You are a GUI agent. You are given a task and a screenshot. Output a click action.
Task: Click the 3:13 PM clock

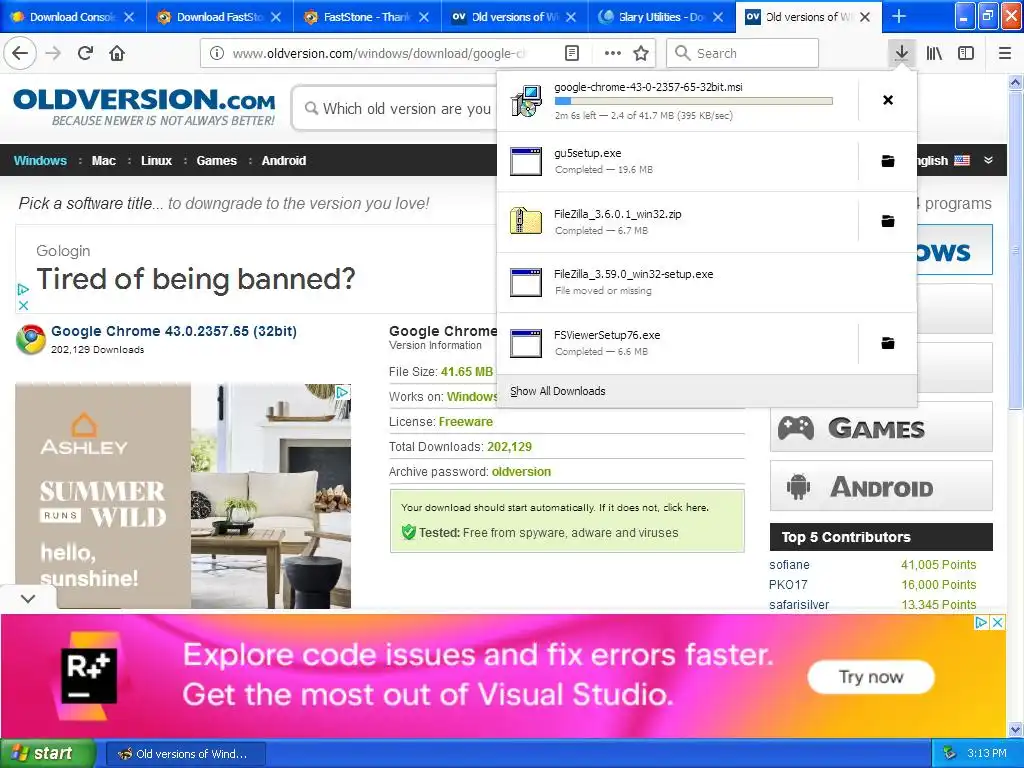click(x=987, y=753)
